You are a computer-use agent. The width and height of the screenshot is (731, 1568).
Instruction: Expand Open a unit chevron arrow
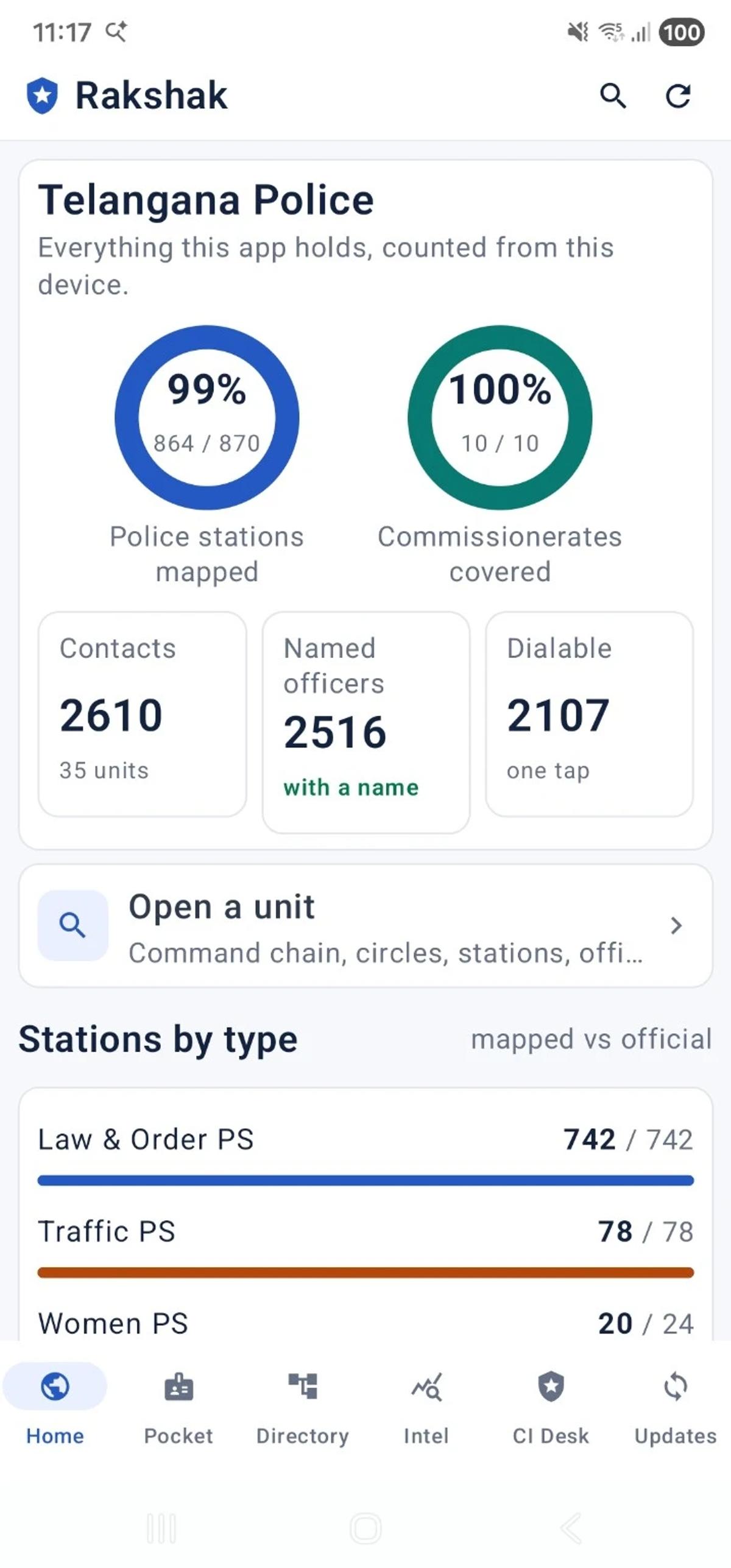point(676,925)
